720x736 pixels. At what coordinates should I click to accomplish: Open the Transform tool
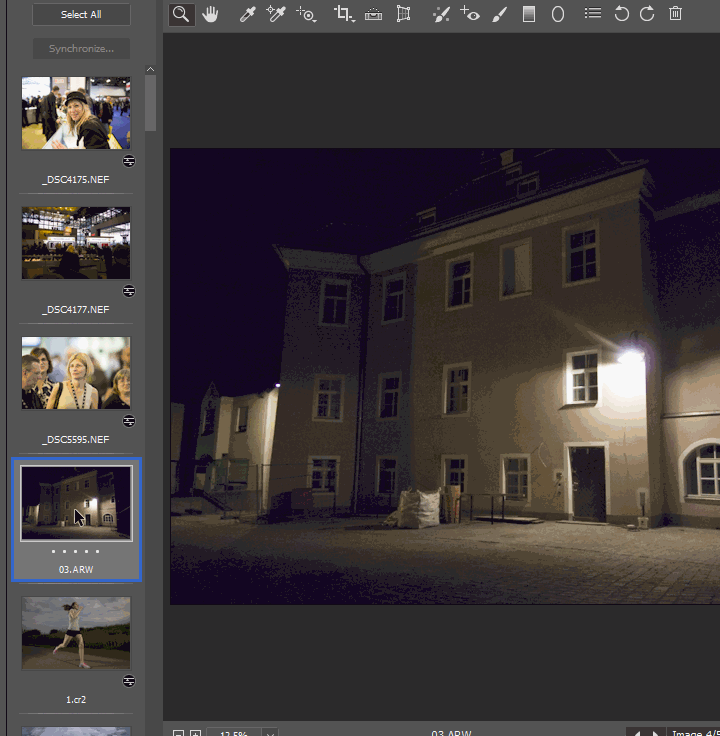pos(403,14)
